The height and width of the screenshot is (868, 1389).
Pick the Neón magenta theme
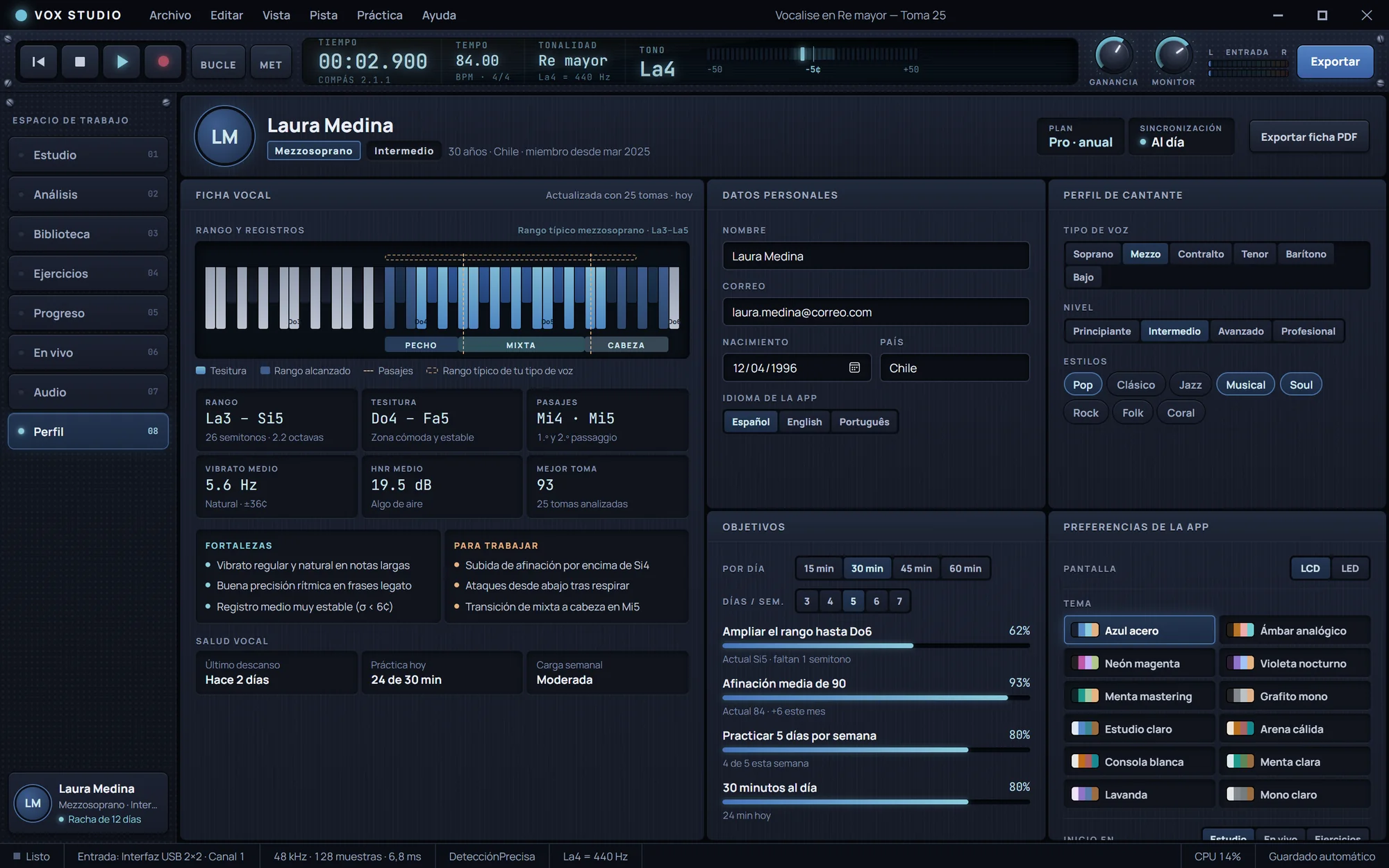click(1139, 663)
